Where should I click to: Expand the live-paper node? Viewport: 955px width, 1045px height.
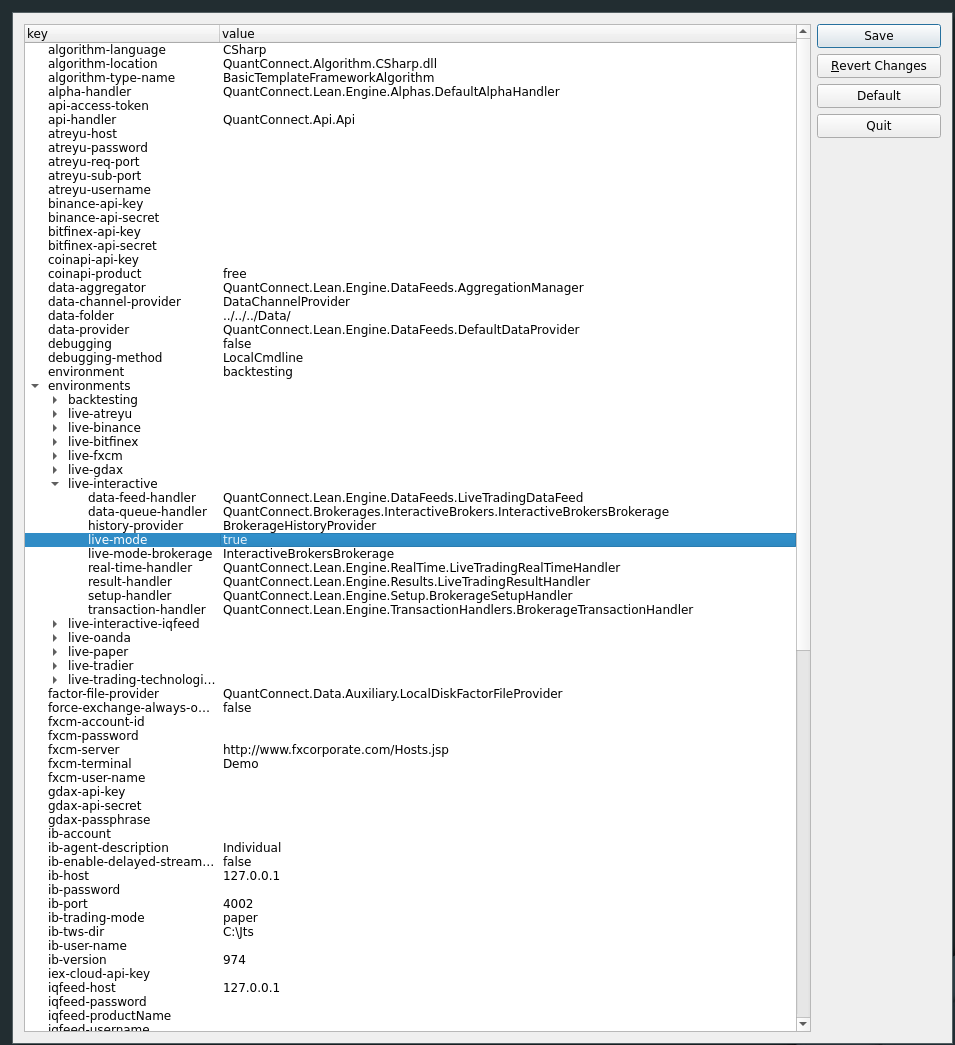[55, 652]
